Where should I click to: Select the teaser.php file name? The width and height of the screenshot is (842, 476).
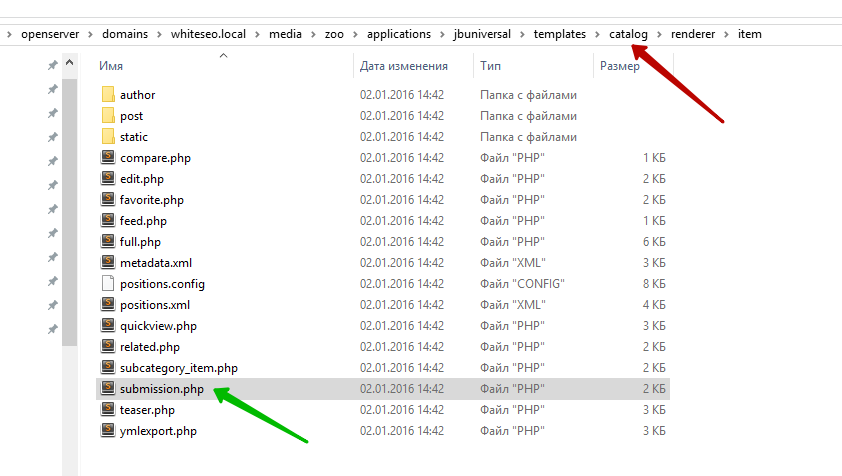coord(147,410)
